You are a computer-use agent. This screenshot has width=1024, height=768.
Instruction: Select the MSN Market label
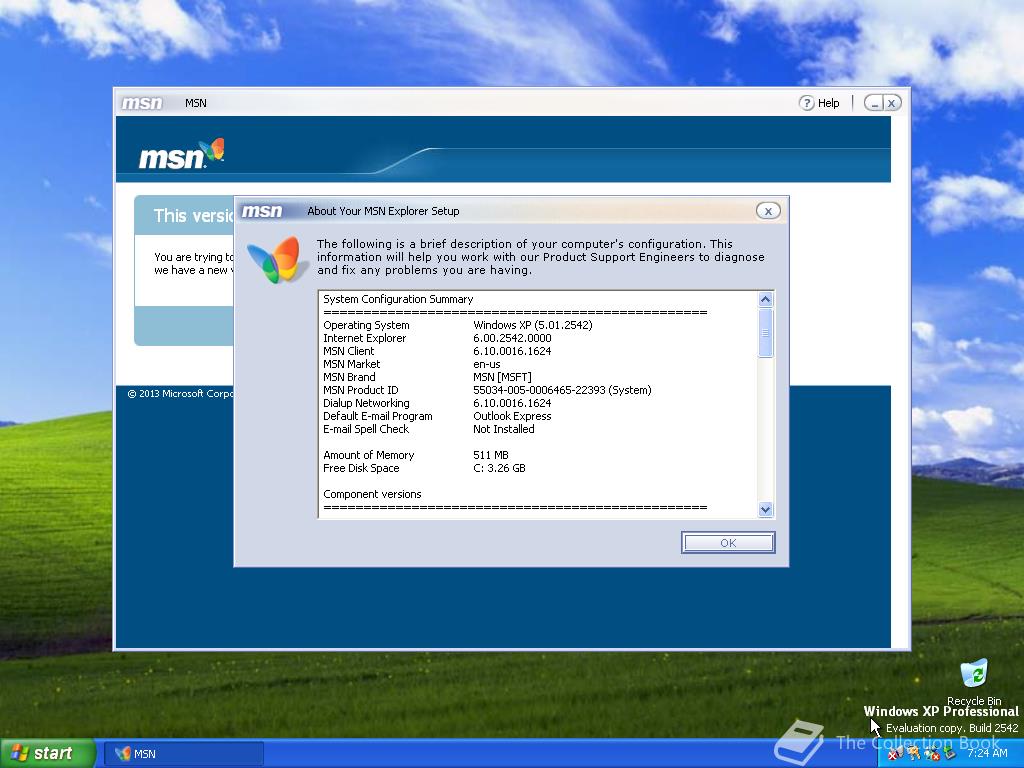pyautogui.click(x=351, y=364)
